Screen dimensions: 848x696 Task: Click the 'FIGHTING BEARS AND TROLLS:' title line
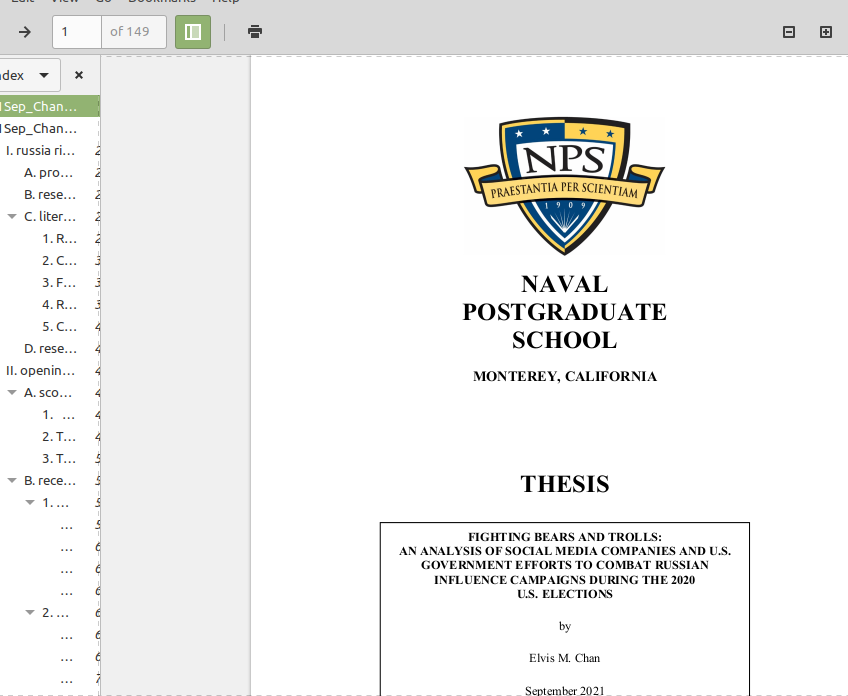click(x=565, y=537)
